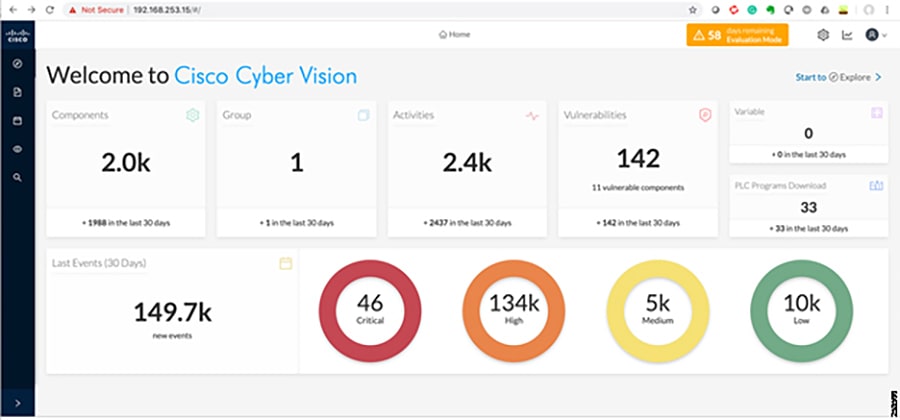The width and height of the screenshot is (900, 420).
Task: Reload the page in browser
Action: 49,10
